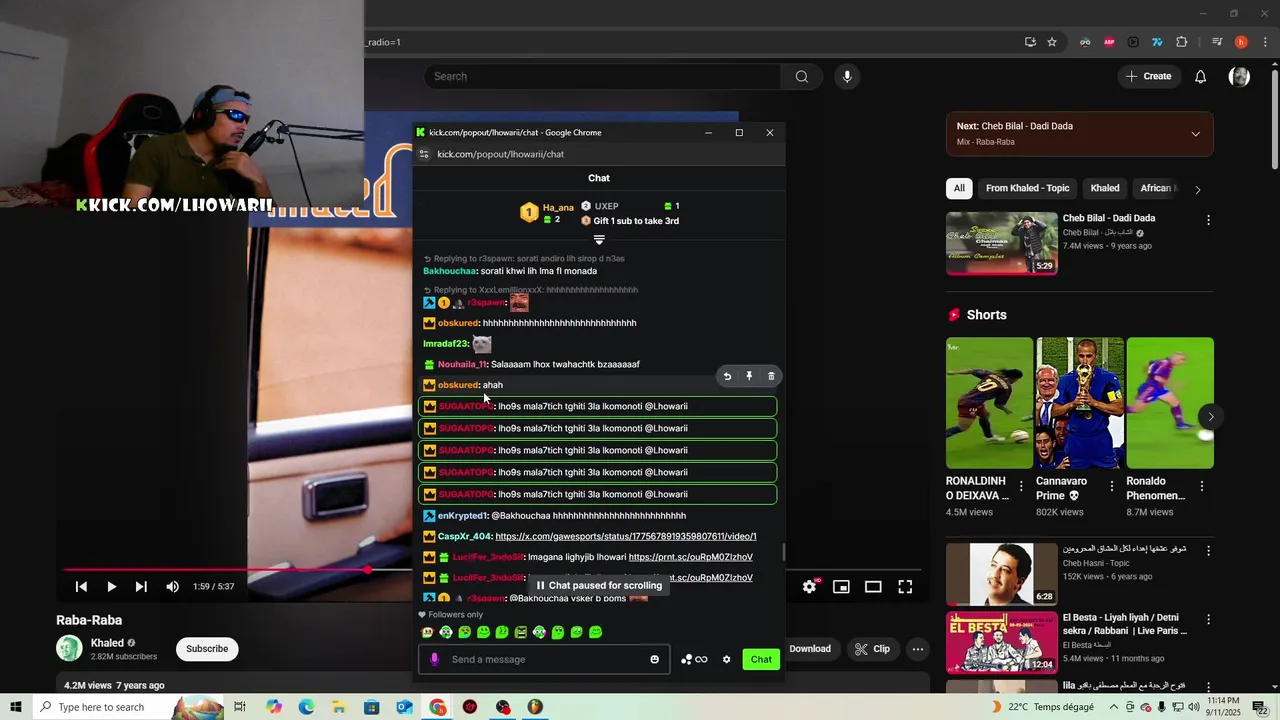Open Microsoft Edge from taskbar
The image size is (1280, 720).
pos(306,707)
